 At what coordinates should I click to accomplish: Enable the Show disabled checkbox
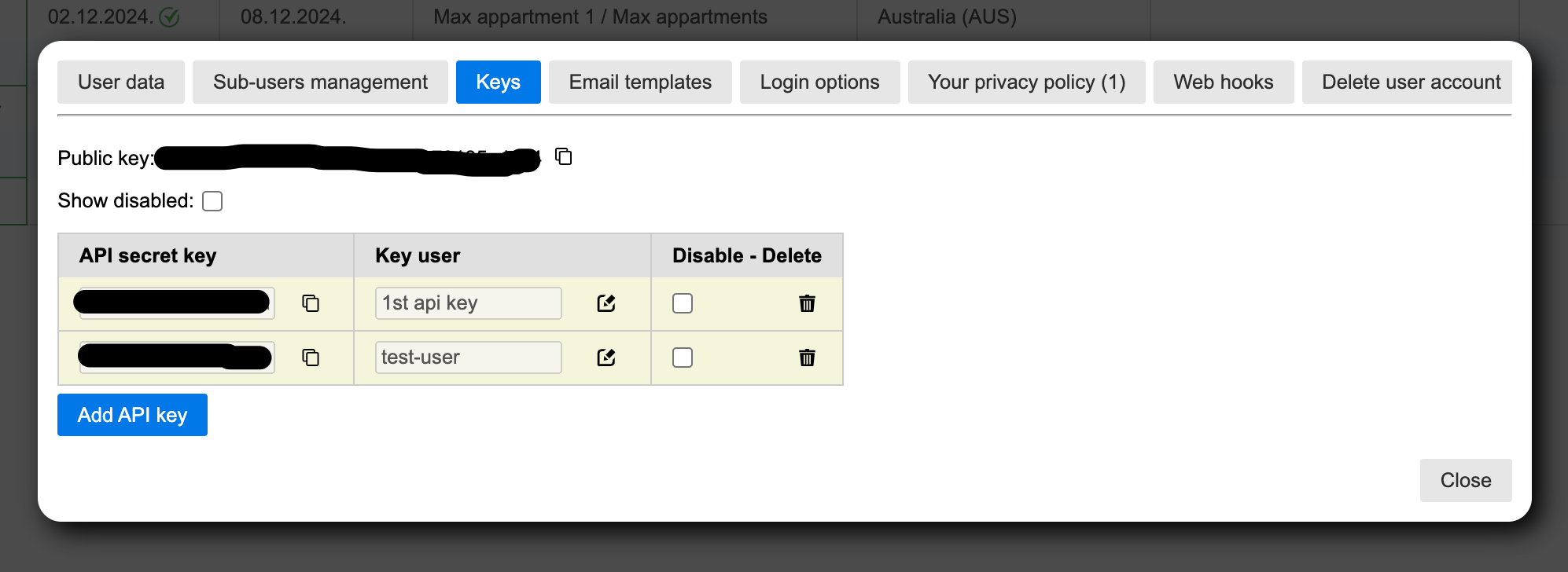pyautogui.click(x=212, y=201)
